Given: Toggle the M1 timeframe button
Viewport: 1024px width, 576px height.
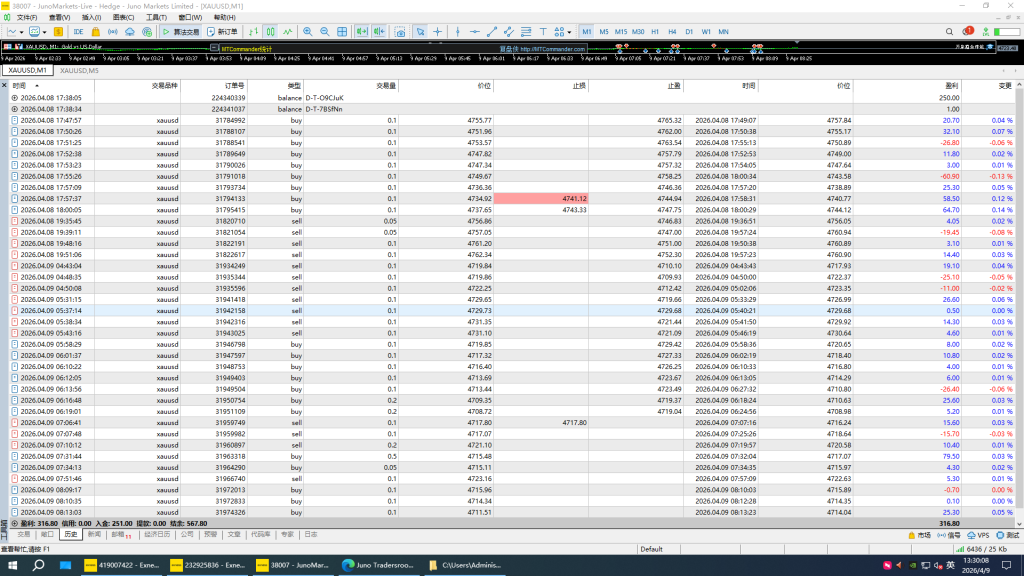Looking at the screenshot, I should tap(586, 32).
